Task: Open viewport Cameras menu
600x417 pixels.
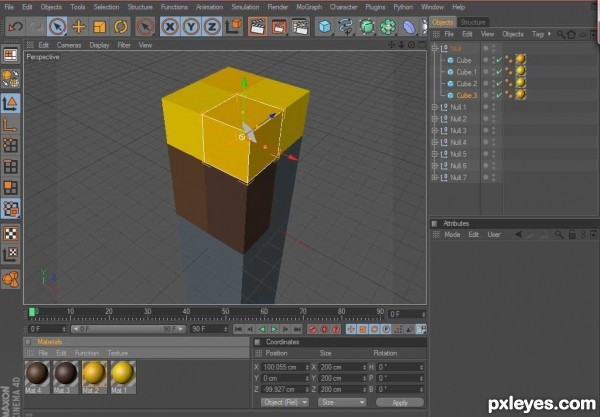Action: tap(69, 45)
